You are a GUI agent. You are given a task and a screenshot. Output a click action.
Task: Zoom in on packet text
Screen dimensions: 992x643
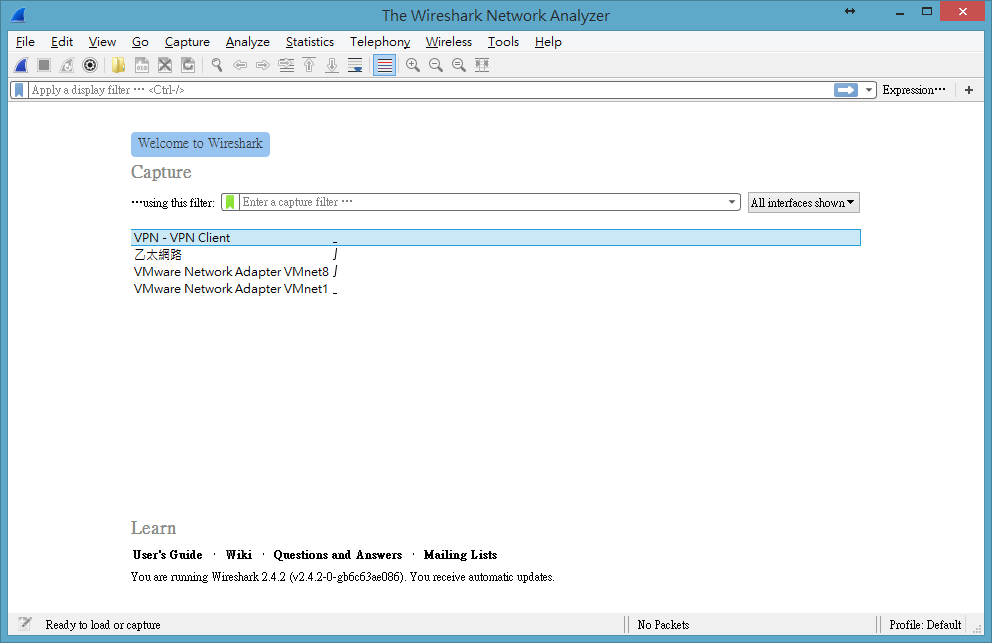tap(412, 65)
